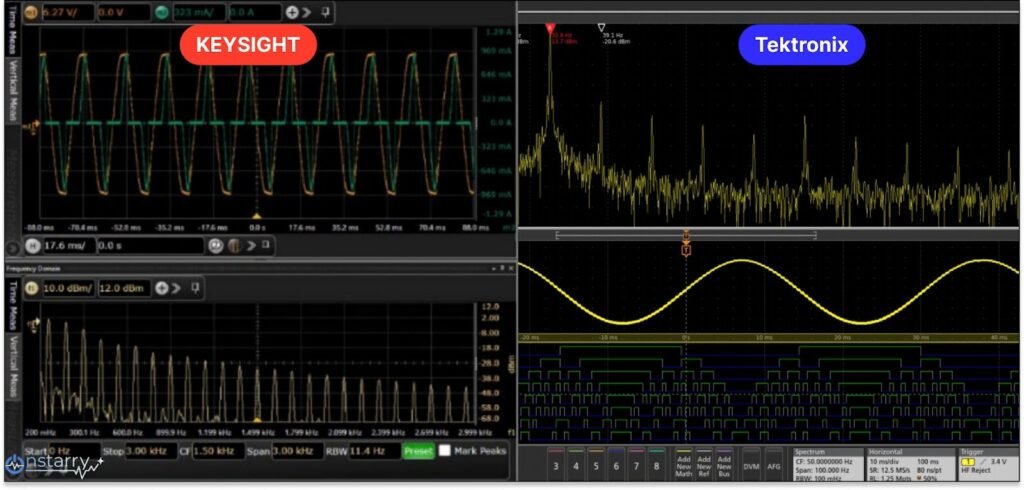Open the Trigger settings badge
The width and height of the screenshot is (1024, 490).
(x=988, y=463)
